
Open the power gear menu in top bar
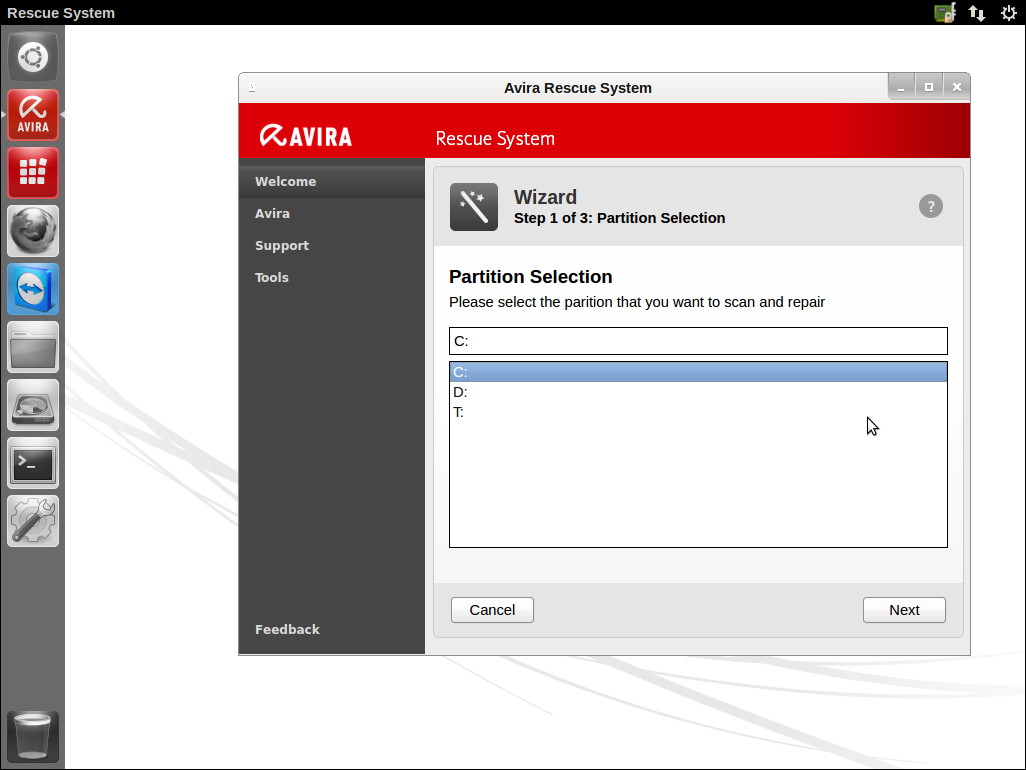pos(1008,13)
